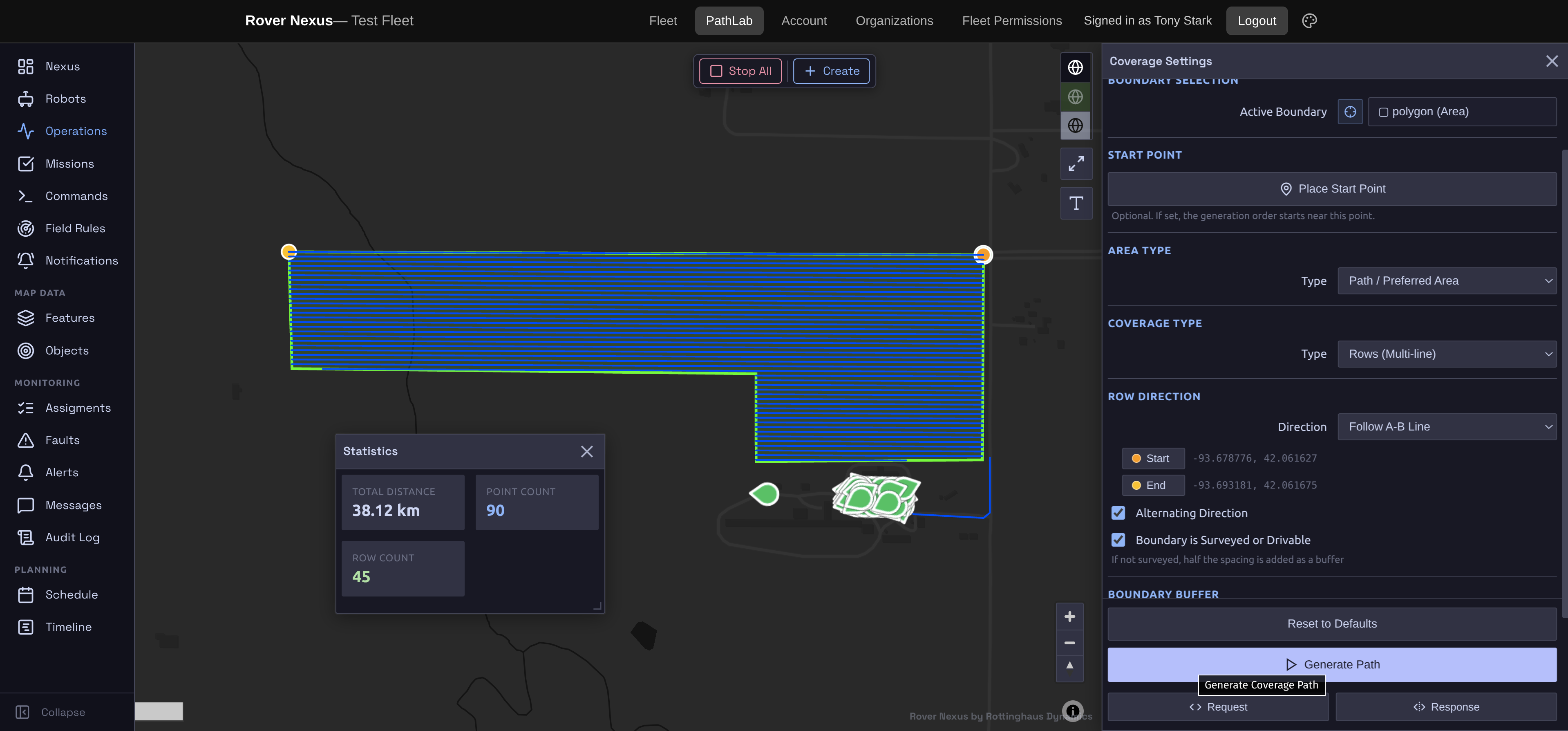Switch to the PathLab tab
Screen dimensions: 1568x731
click(729, 21)
